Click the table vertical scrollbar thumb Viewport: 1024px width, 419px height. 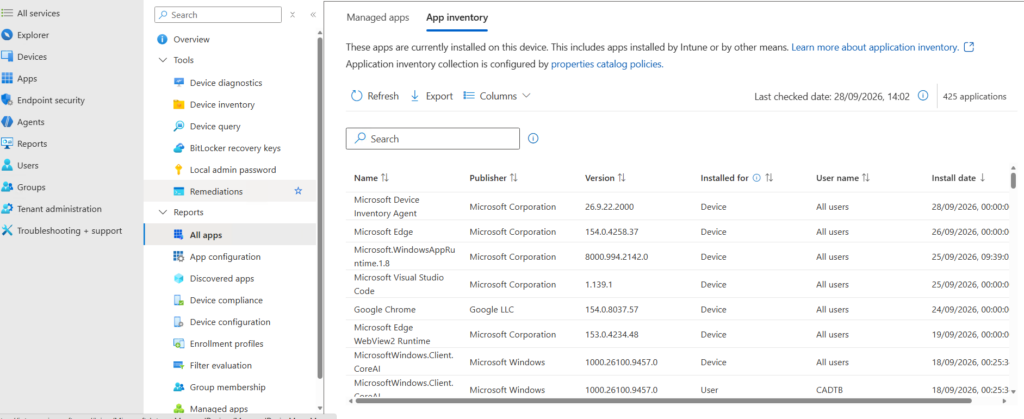point(1013,179)
